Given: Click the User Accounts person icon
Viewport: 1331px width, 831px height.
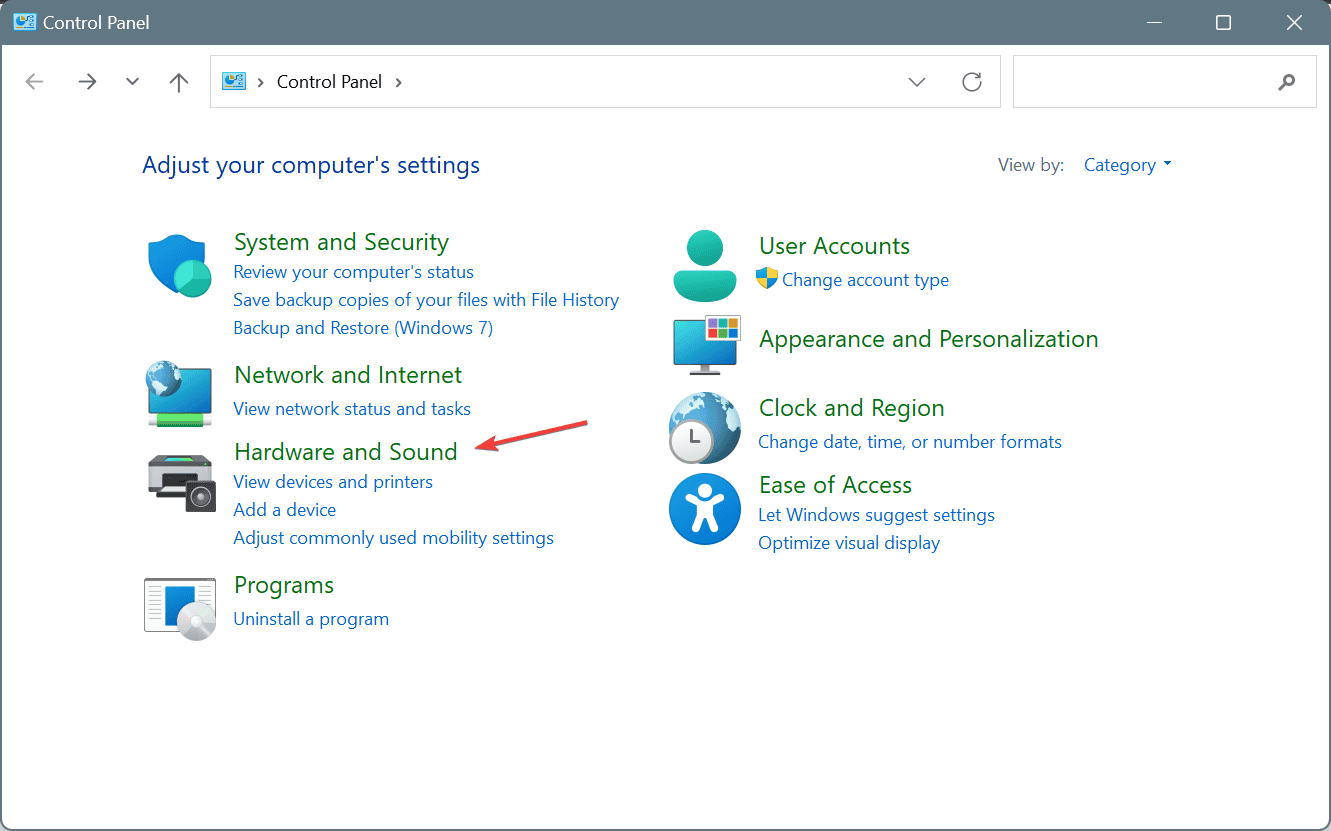Looking at the screenshot, I should point(705,266).
